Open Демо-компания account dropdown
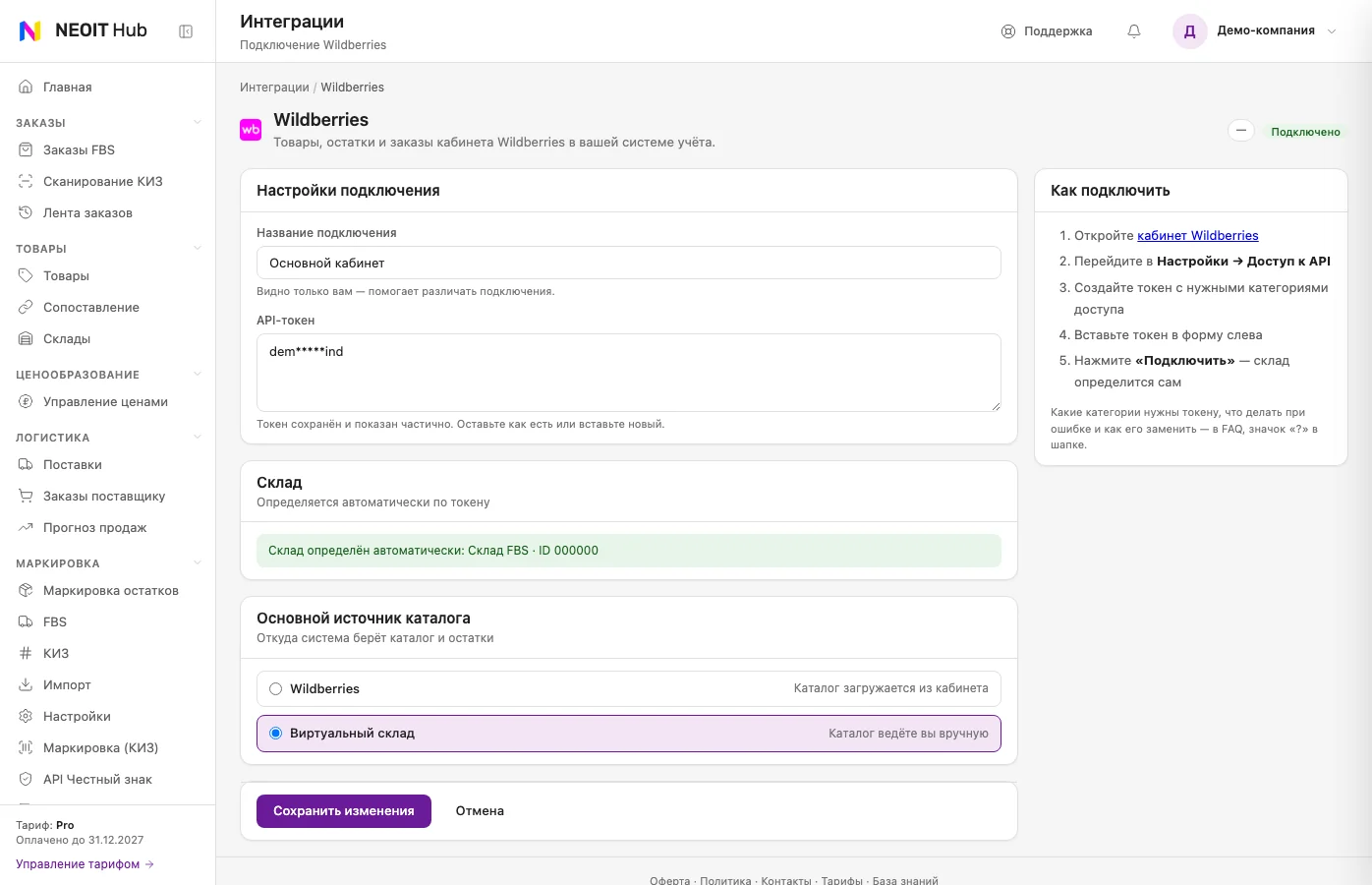Image resolution: width=1372 pixels, height=885 pixels. coord(1256,31)
